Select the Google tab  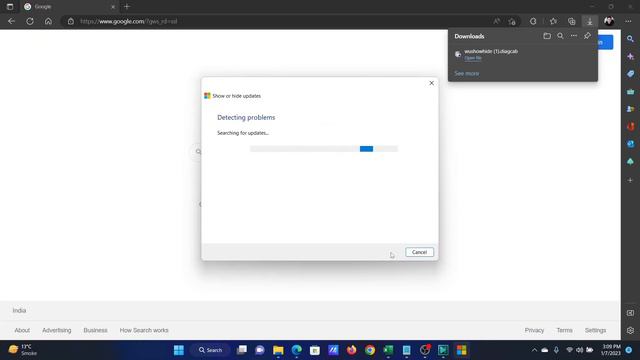coord(69,7)
